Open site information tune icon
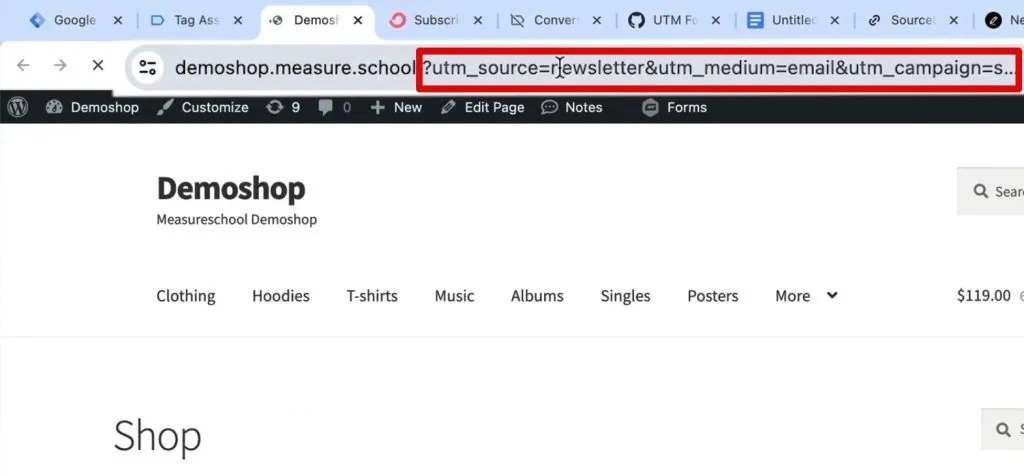The image size is (1024, 476). [148, 67]
